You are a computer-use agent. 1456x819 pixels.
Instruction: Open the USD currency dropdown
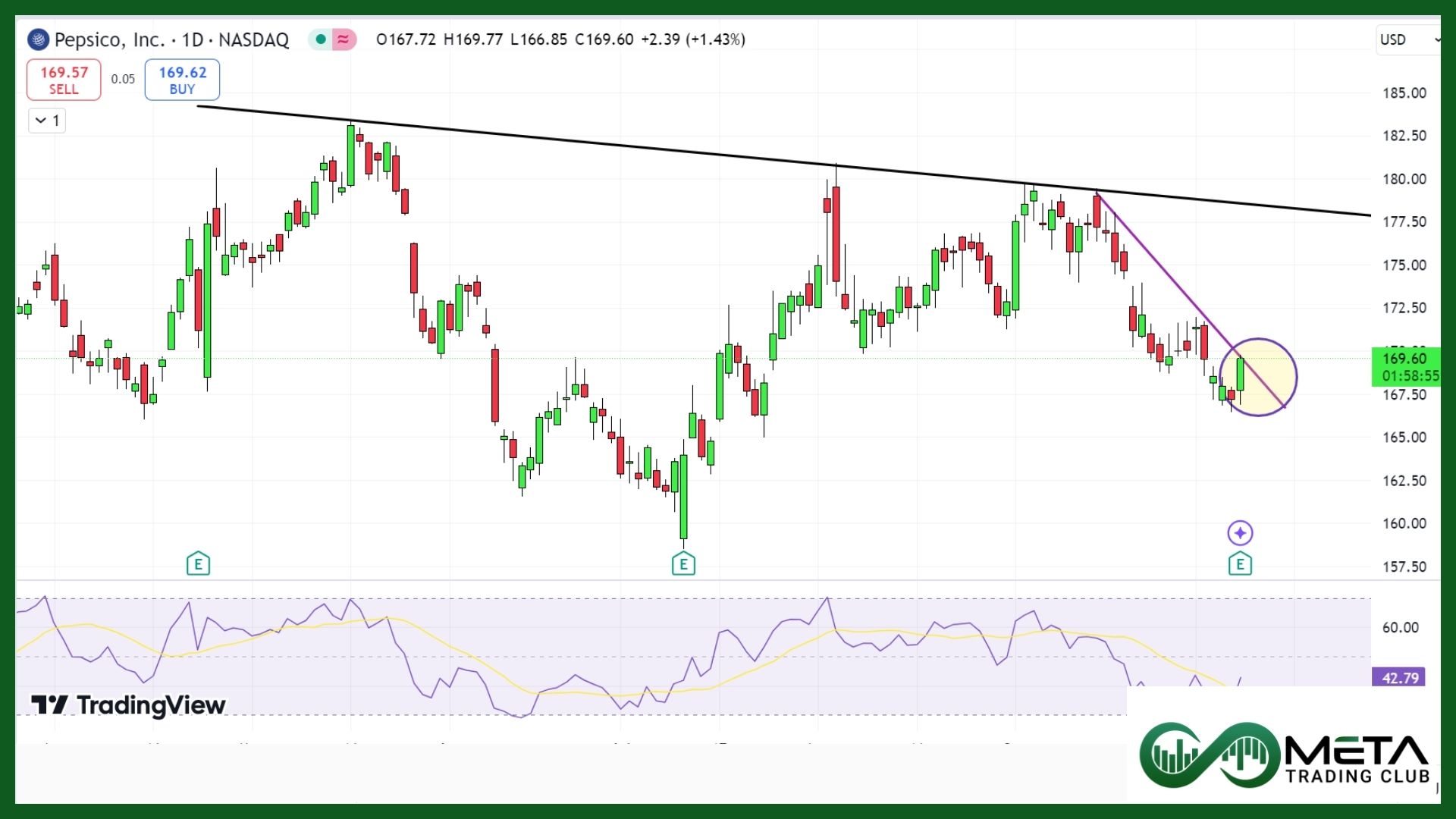coord(1408,39)
